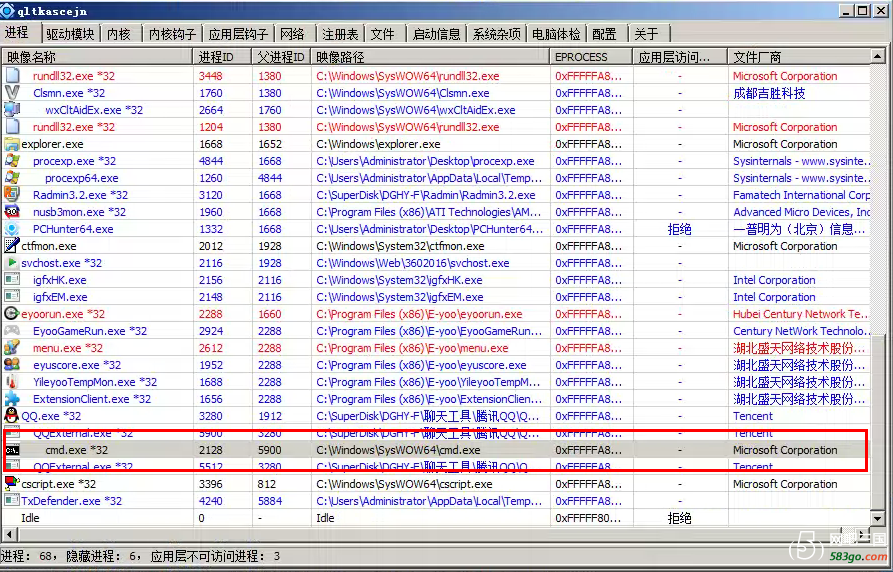Open the 注册表 tab
This screenshot has height=572, width=893.
[340, 34]
